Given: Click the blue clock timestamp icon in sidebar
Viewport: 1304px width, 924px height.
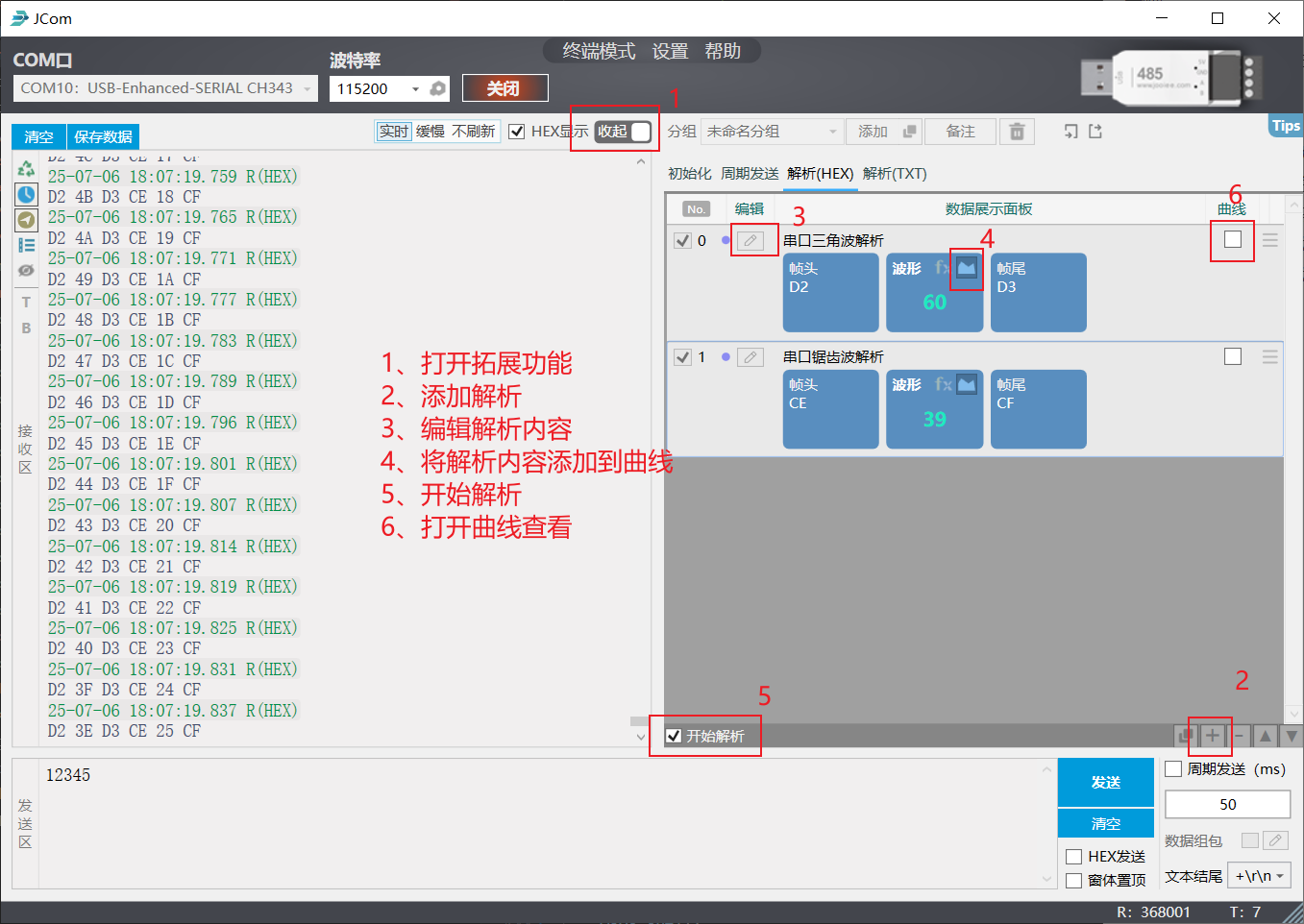Looking at the screenshot, I should click(26, 194).
